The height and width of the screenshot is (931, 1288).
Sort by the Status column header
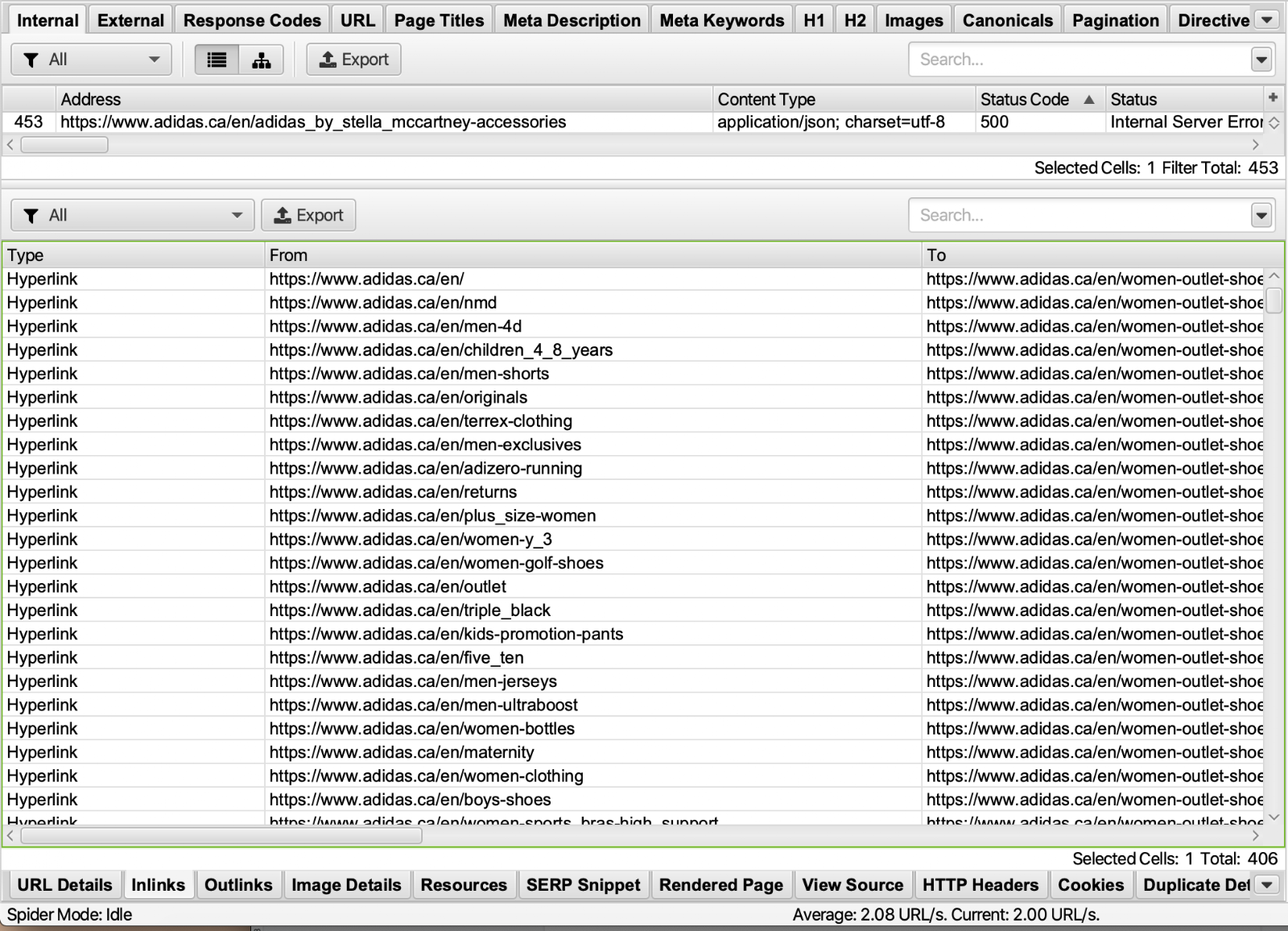pos(1184,99)
